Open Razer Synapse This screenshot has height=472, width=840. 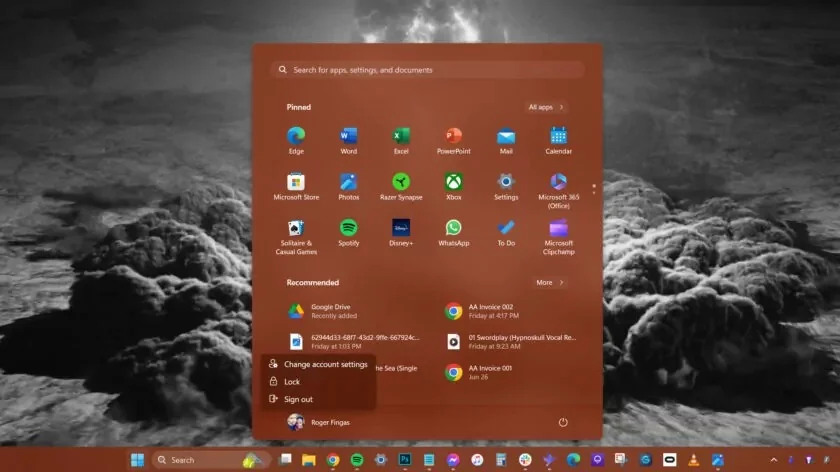[401, 186]
